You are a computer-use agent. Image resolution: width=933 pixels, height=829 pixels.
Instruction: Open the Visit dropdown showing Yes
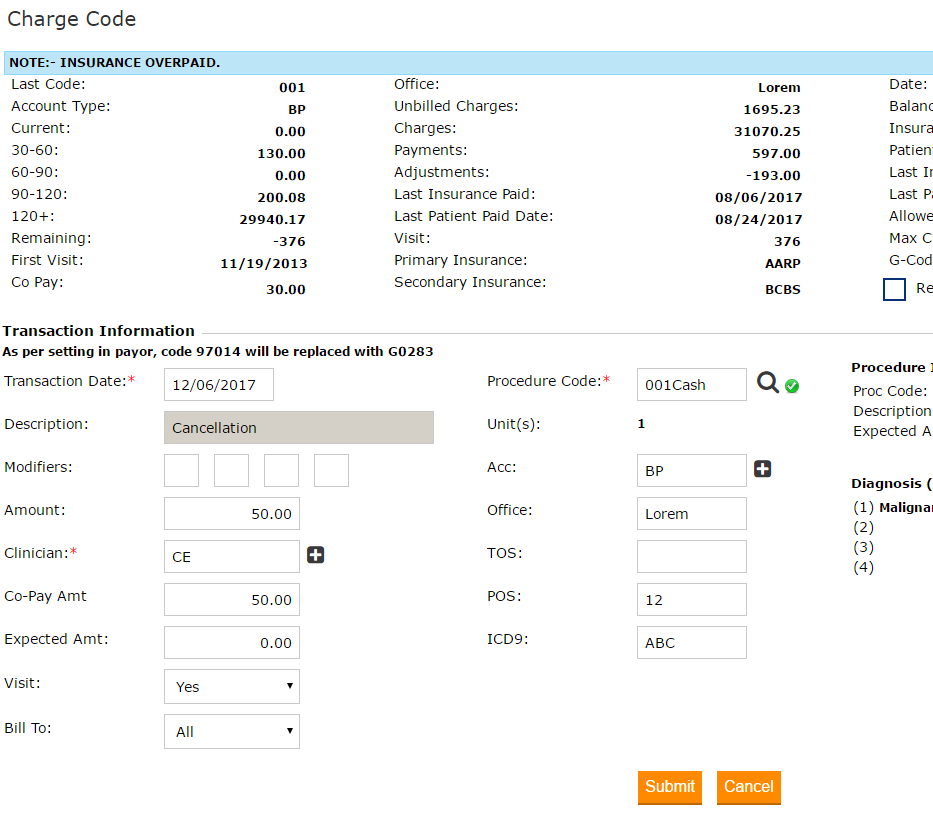(x=231, y=687)
